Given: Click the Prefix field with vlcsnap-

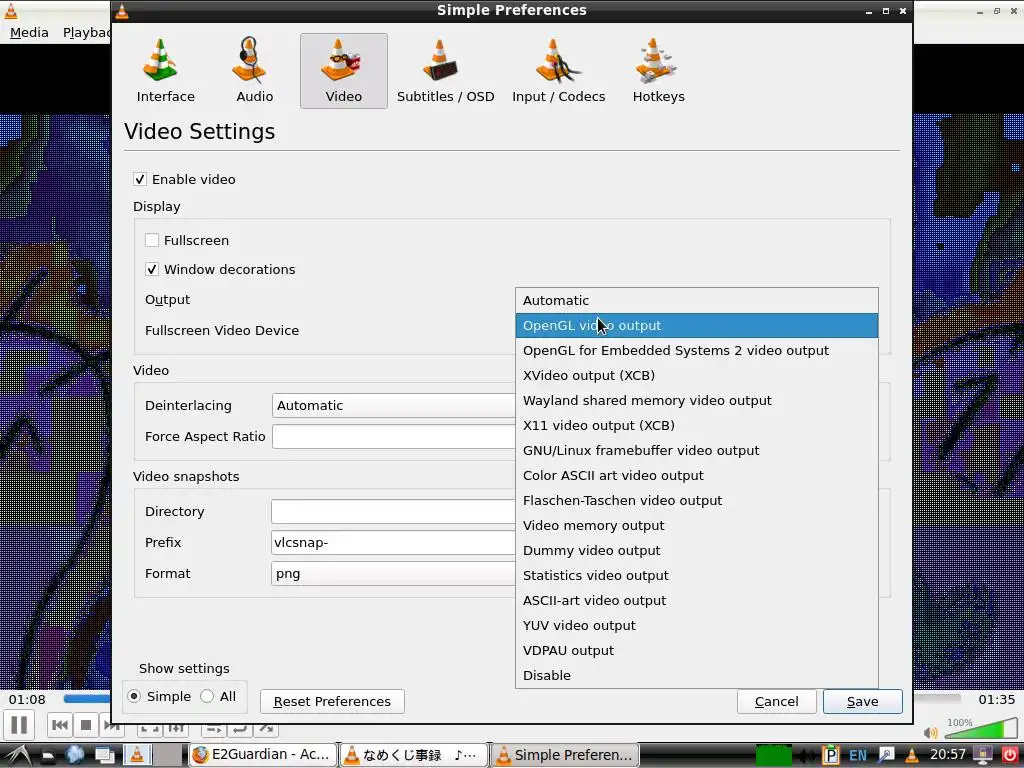Looking at the screenshot, I should click(x=394, y=542).
